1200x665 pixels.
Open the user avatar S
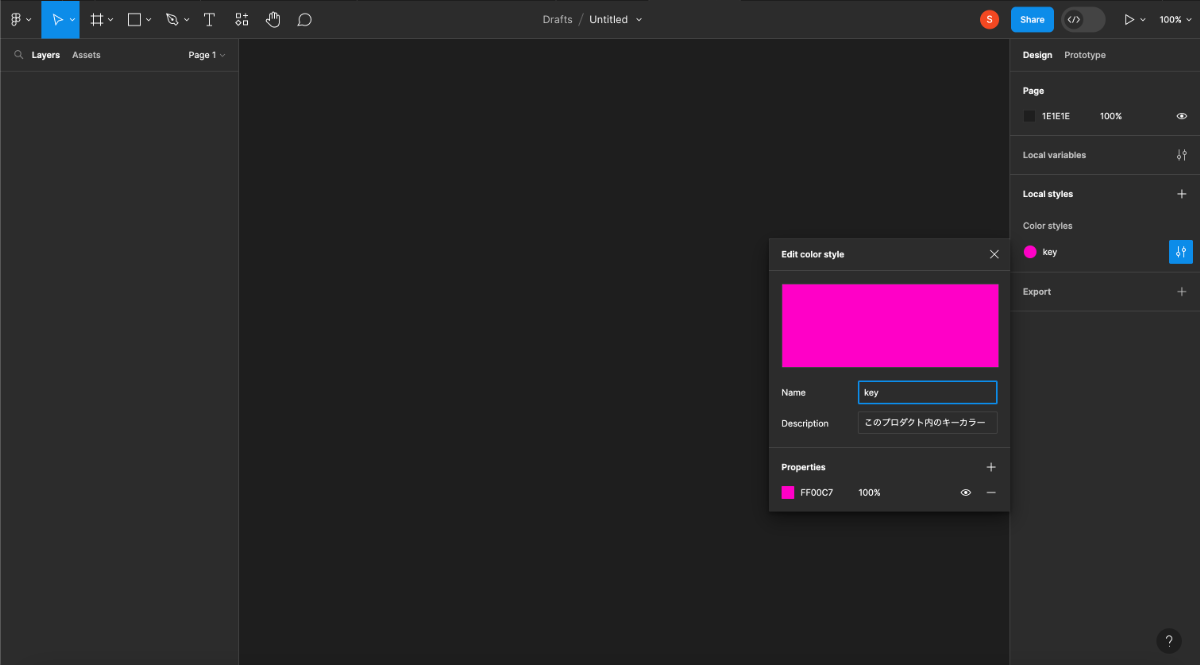coord(989,19)
